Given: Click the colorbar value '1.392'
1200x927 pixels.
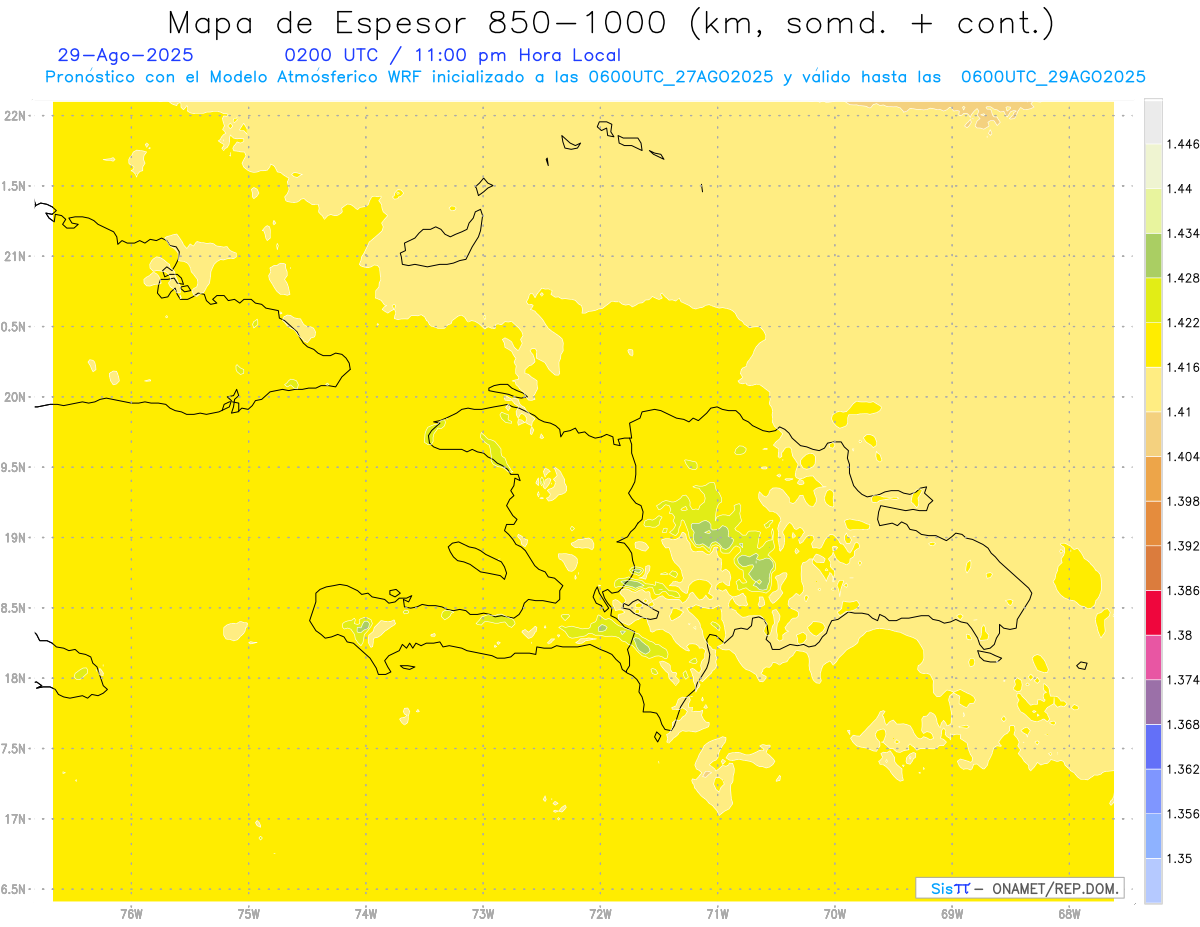Looking at the screenshot, I should pos(1183,546).
